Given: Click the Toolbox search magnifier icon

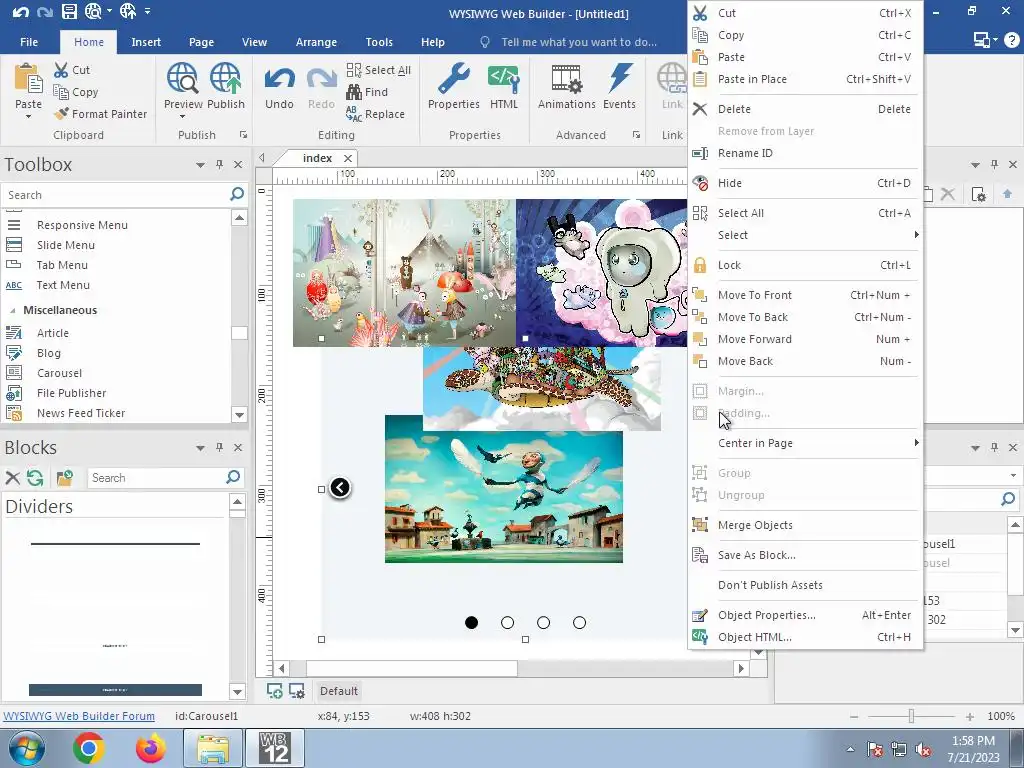Looking at the screenshot, I should [237, 194].
